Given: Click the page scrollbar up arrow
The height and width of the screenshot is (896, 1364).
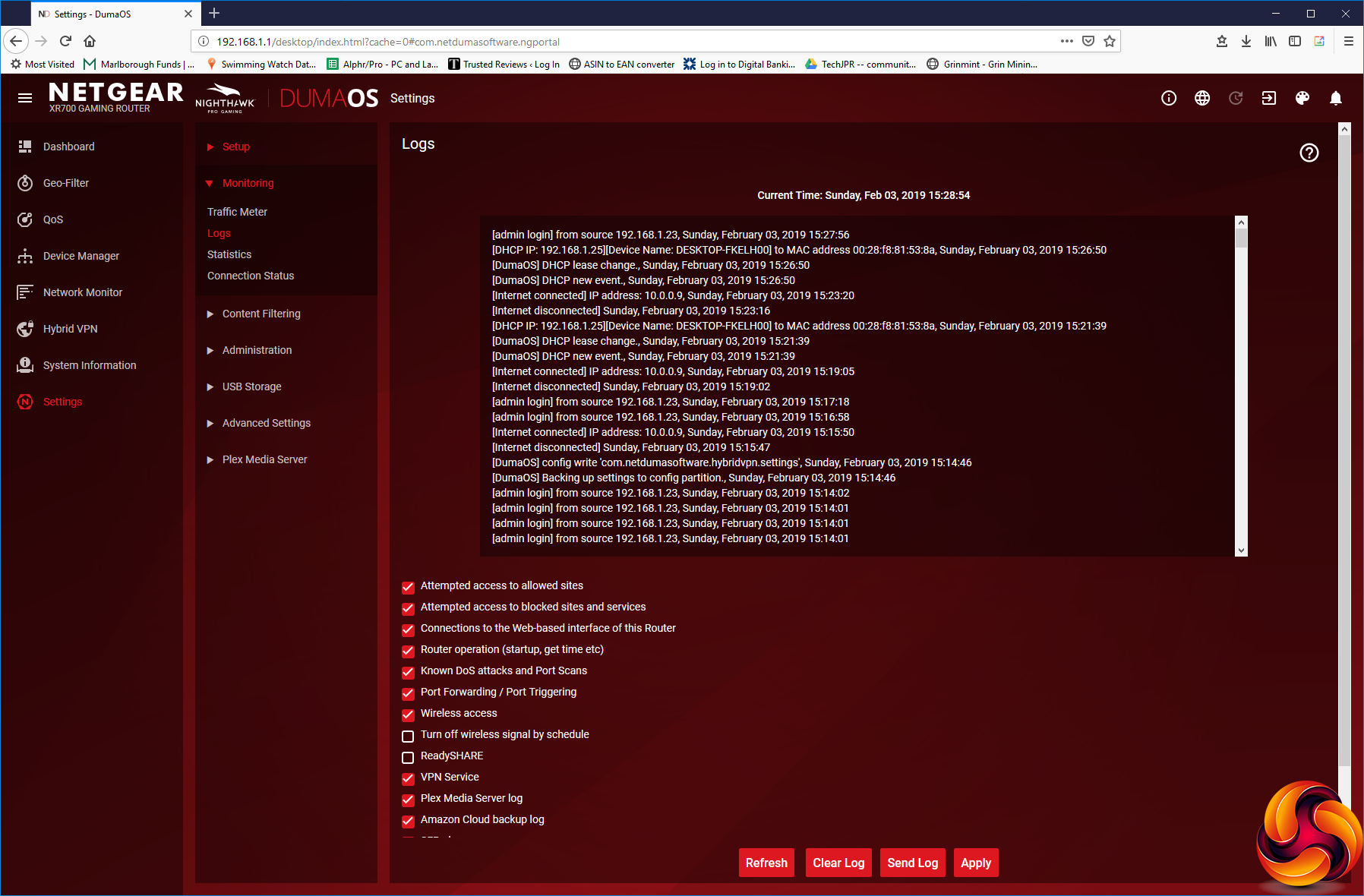Looking at the screenshot, I should coord(1344,129).
